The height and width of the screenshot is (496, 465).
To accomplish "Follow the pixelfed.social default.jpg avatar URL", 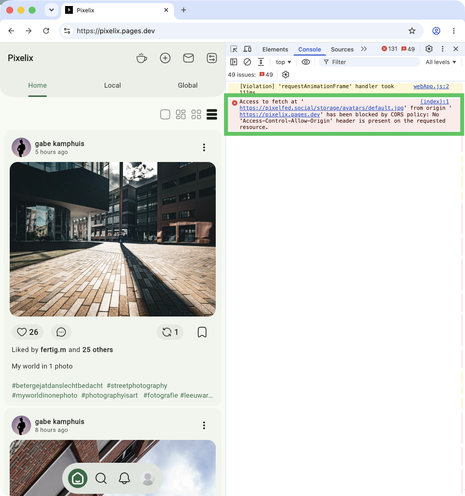I will (x=322, y=108).
